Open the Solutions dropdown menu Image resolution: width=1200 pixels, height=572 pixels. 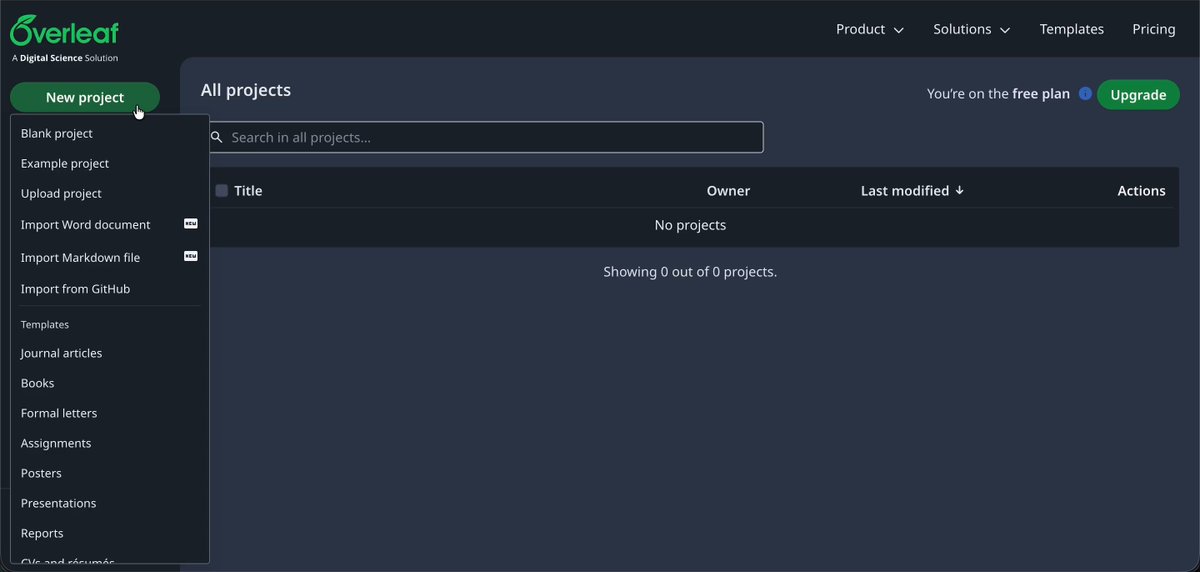pos(972,29)
